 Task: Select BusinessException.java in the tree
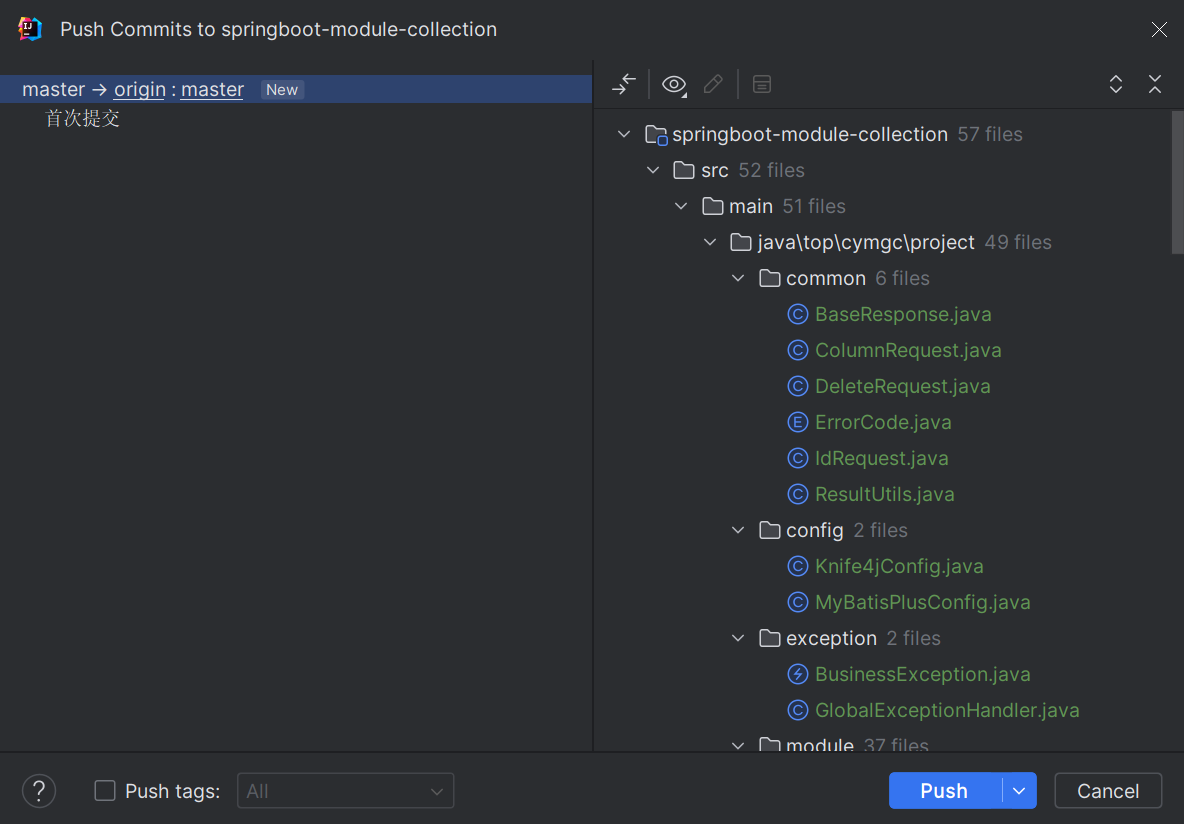pos(923,674)
